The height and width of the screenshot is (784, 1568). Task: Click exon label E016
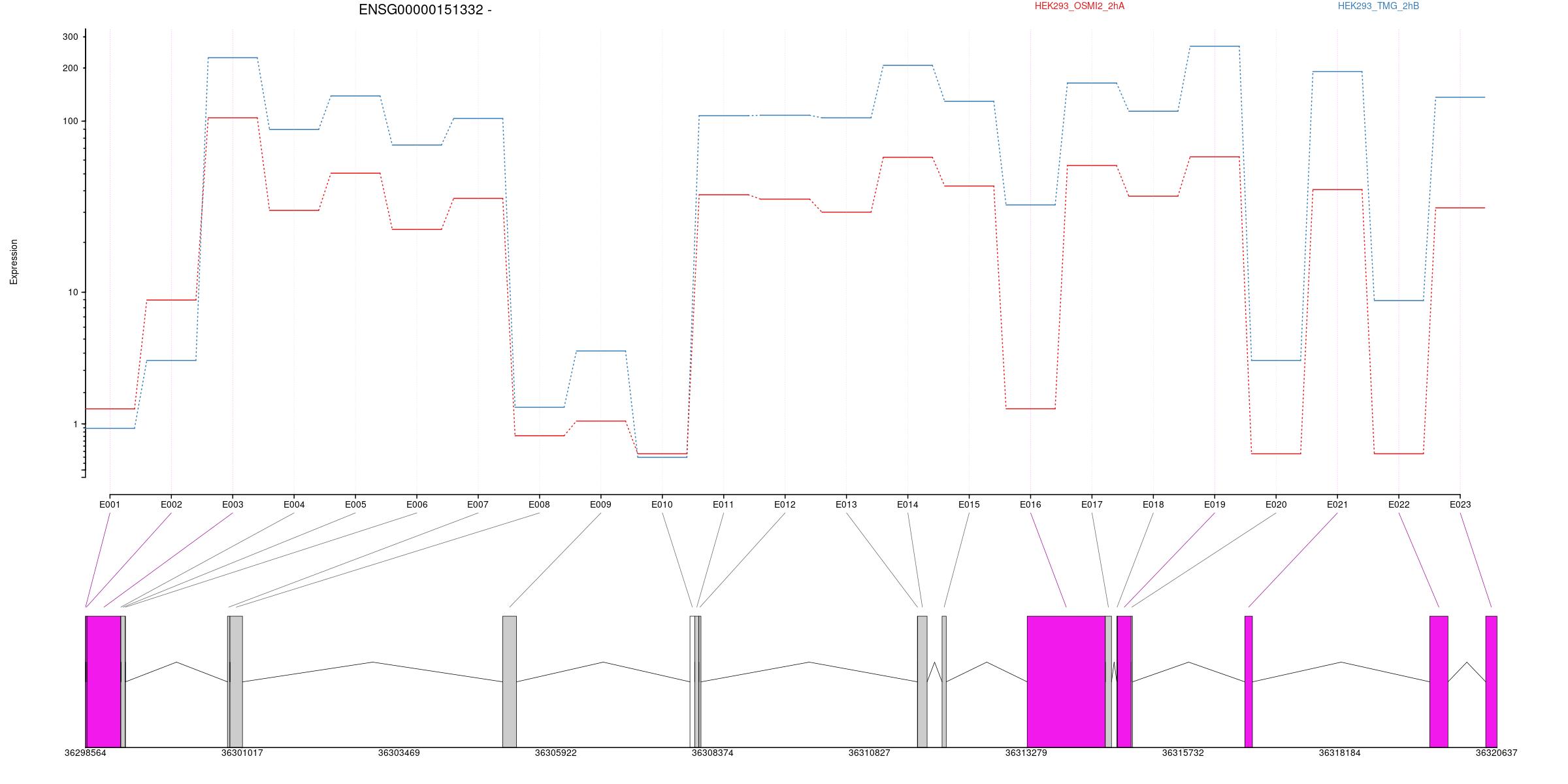(1030, 504)
